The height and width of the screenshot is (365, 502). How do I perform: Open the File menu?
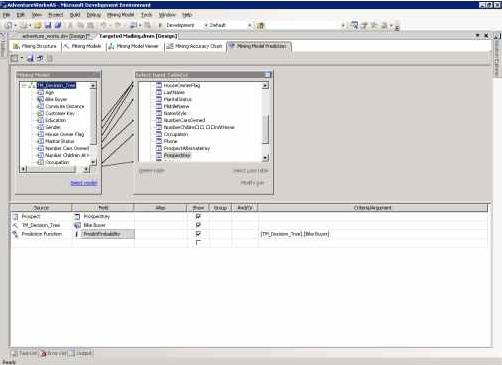click(x=6, y=15)
